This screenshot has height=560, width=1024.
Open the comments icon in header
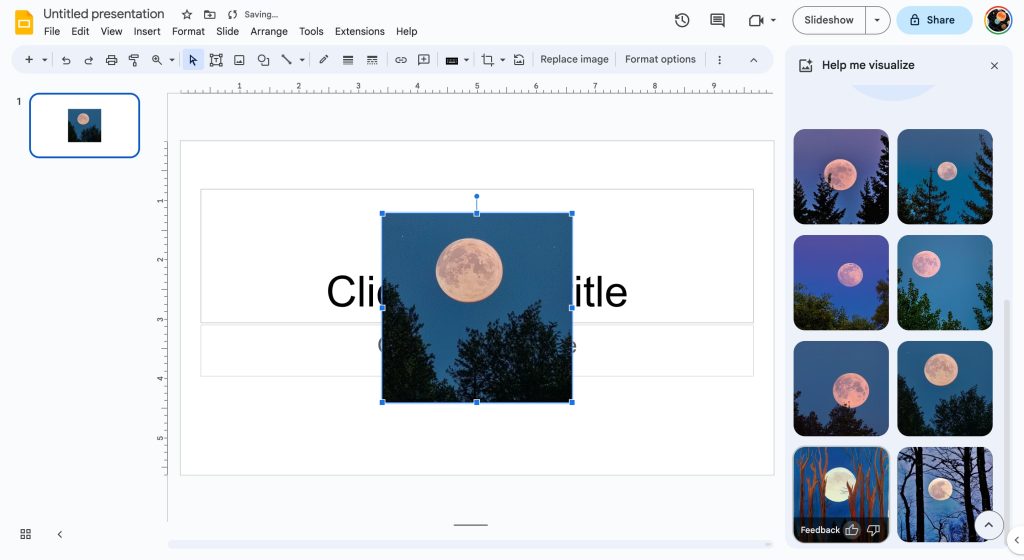717,20
